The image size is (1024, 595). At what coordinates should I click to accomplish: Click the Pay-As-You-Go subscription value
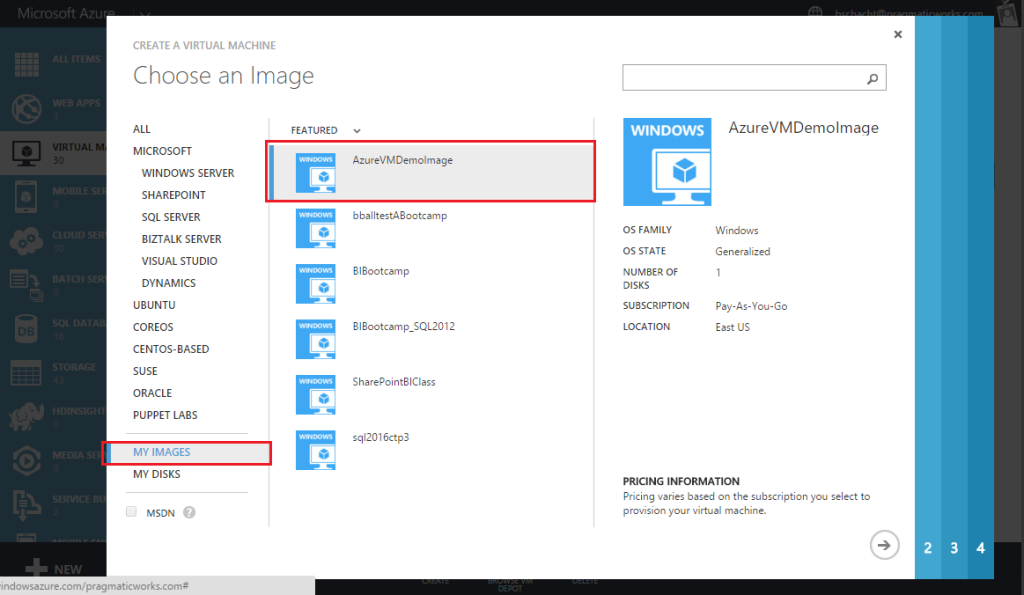point(751,306)
